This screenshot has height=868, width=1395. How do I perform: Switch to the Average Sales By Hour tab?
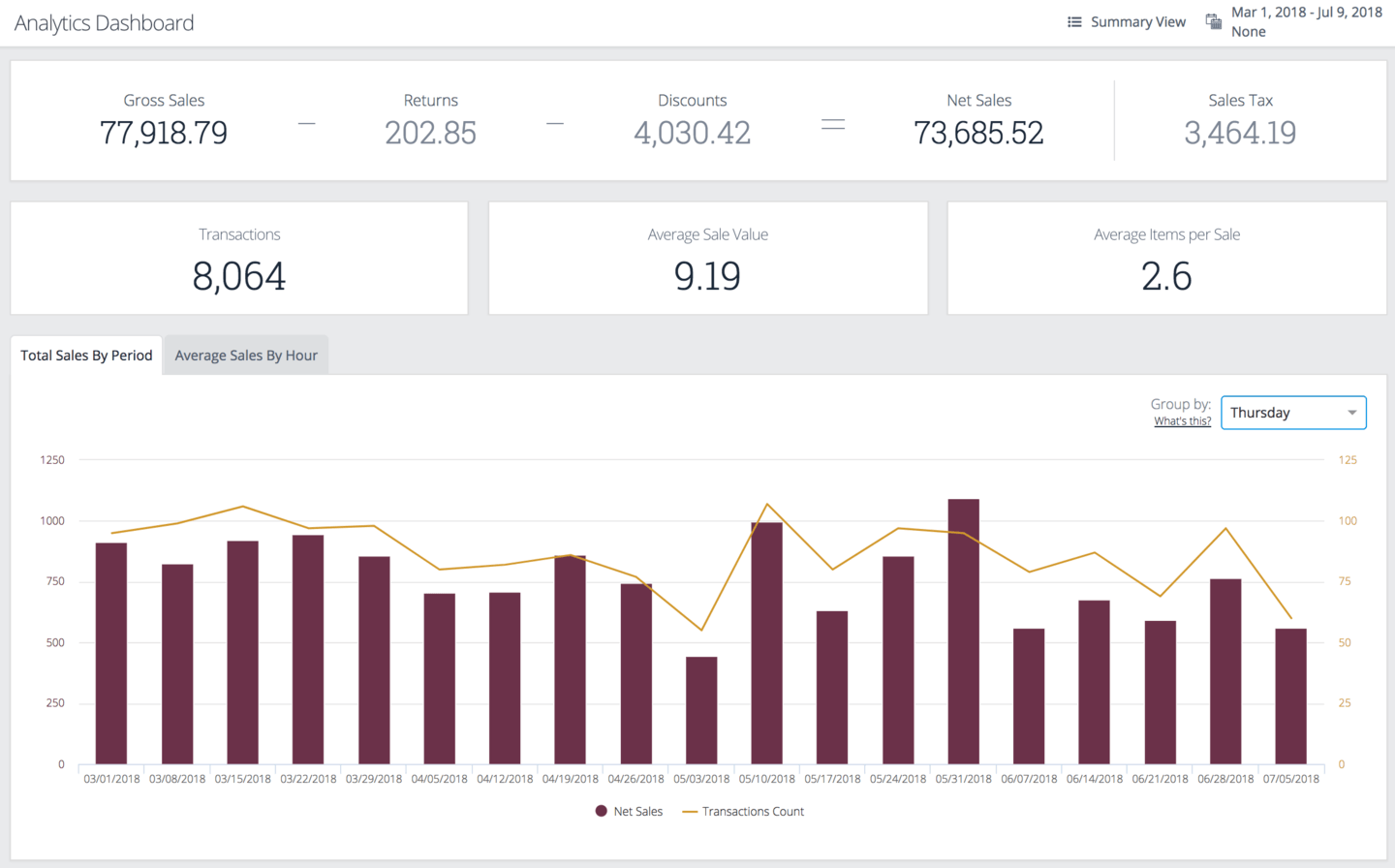tap(246, 355)
